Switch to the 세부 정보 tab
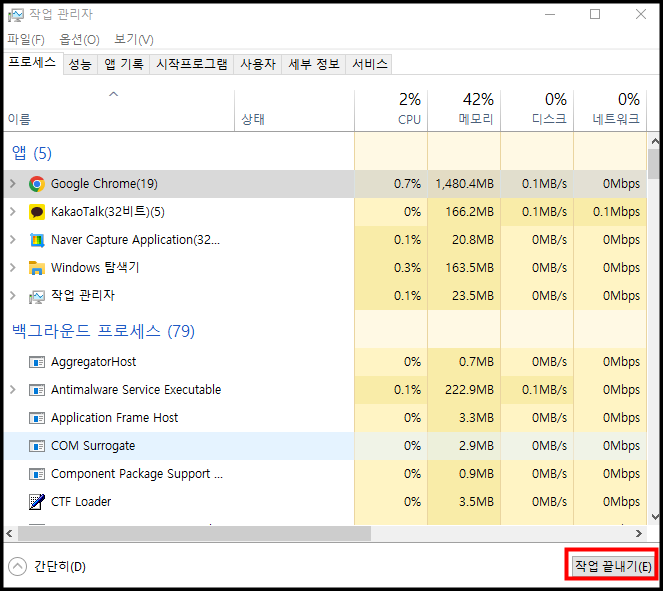The image size is (663, 591). click(314, 64)
